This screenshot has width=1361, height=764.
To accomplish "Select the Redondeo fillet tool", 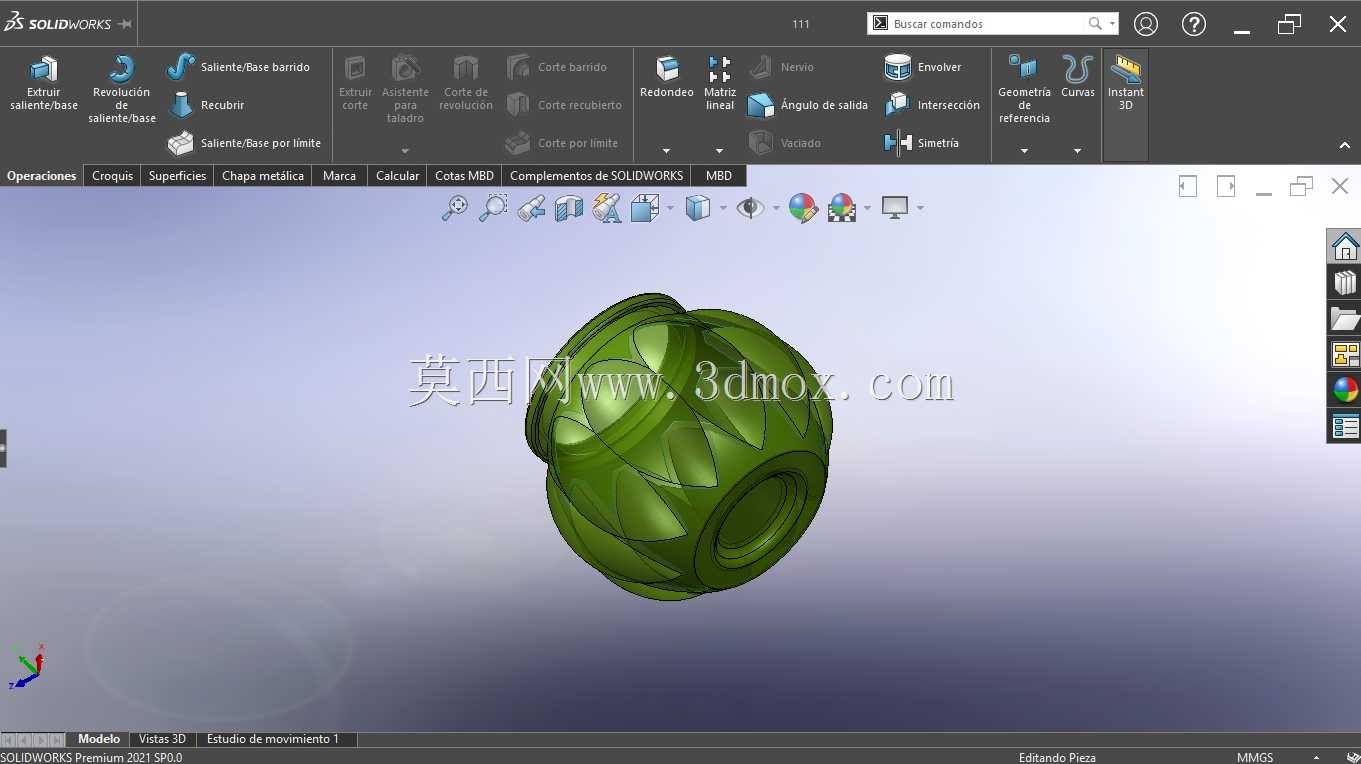I will (667, 77).
